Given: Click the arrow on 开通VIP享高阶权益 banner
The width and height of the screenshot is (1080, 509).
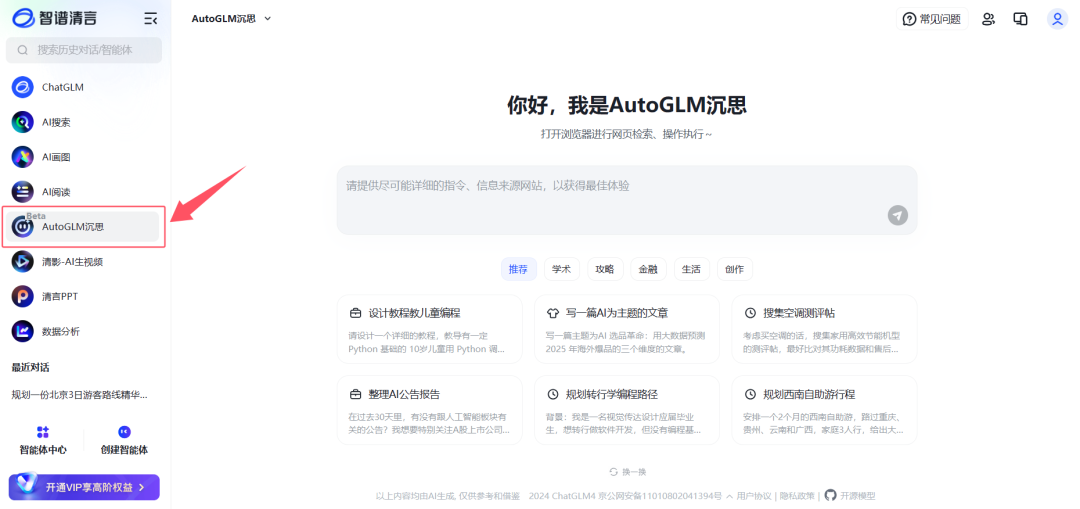Looking at the screenshot, I should click(x=141, y=488).
